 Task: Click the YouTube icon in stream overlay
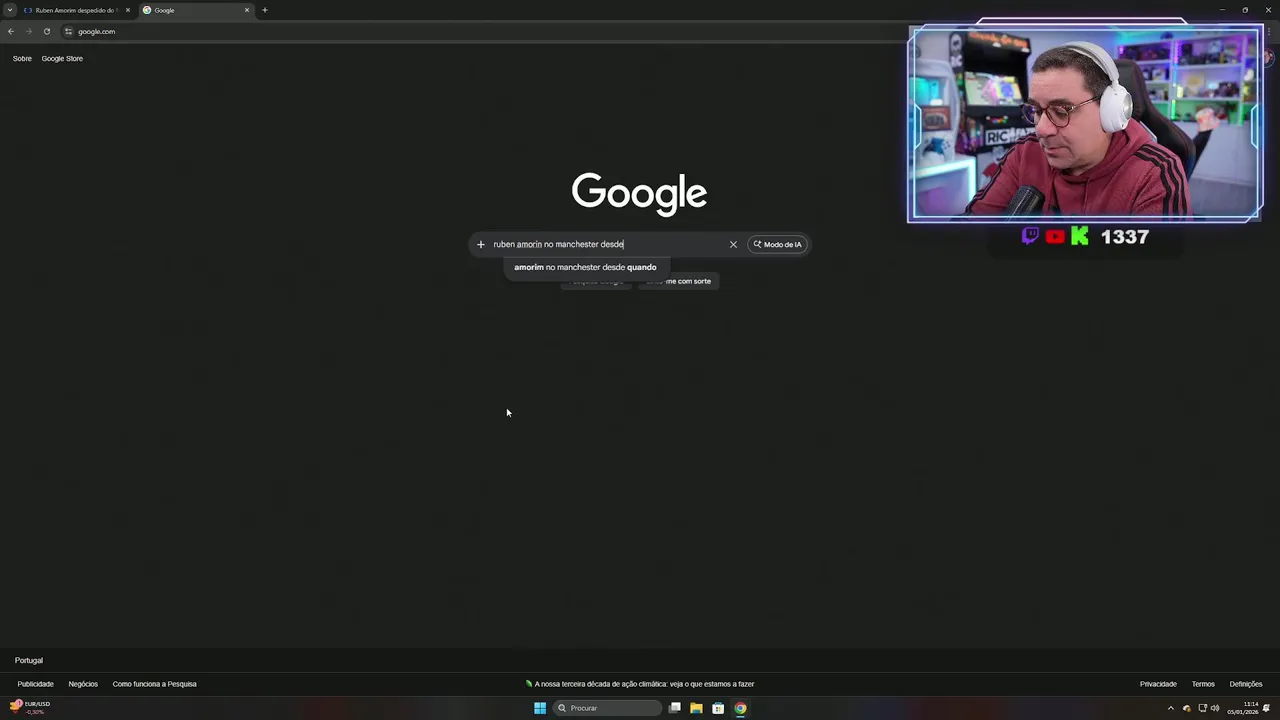pos(1055,236)
